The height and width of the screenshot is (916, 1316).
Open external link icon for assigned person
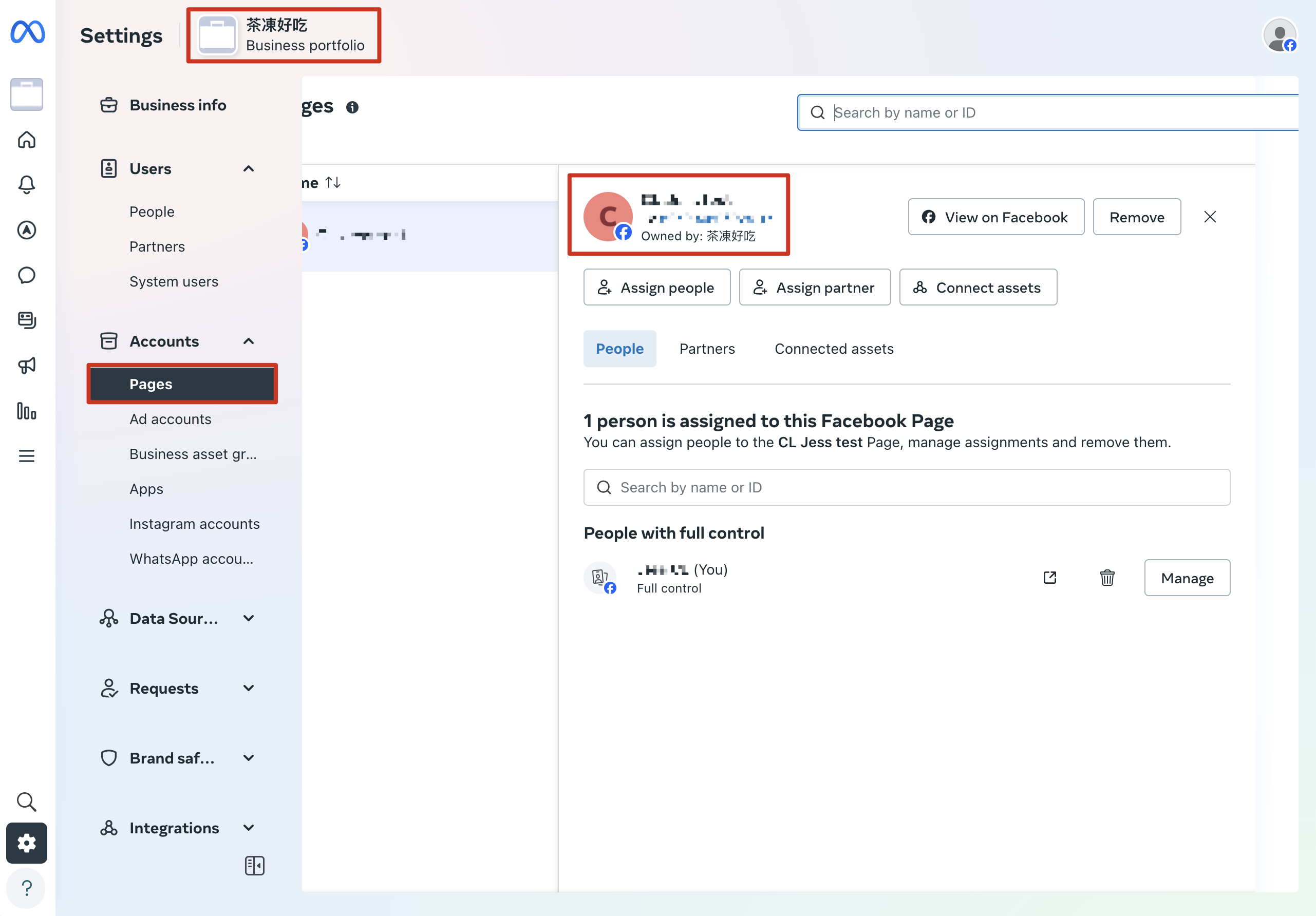pos(1050,578)
